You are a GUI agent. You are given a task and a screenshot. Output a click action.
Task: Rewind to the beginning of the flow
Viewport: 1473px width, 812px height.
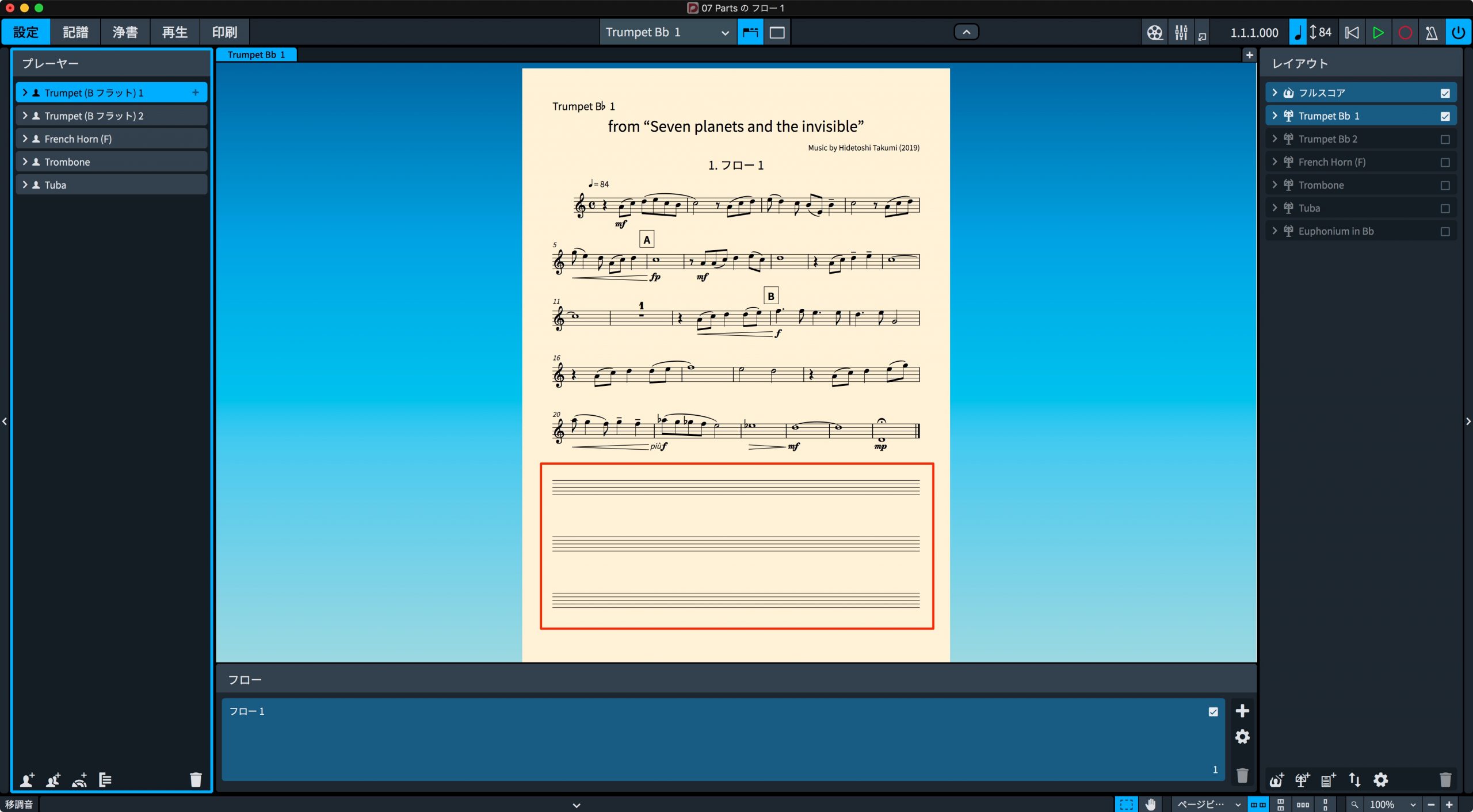1352,32
